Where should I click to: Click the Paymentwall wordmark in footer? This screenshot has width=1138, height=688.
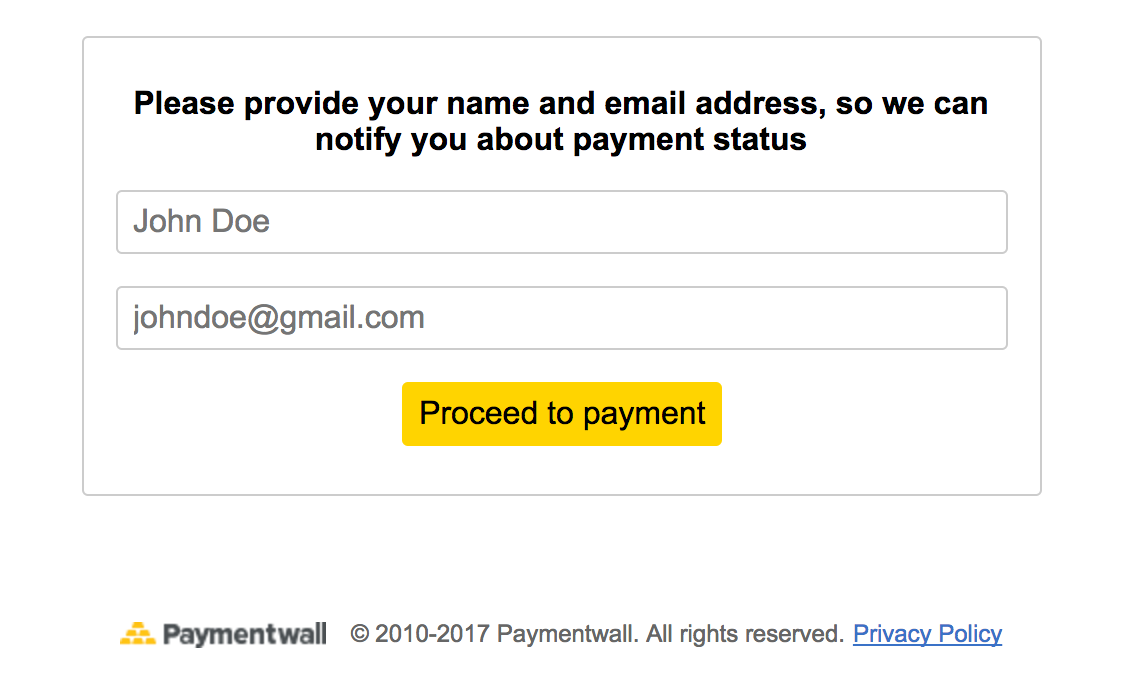(x=245, y=634)
